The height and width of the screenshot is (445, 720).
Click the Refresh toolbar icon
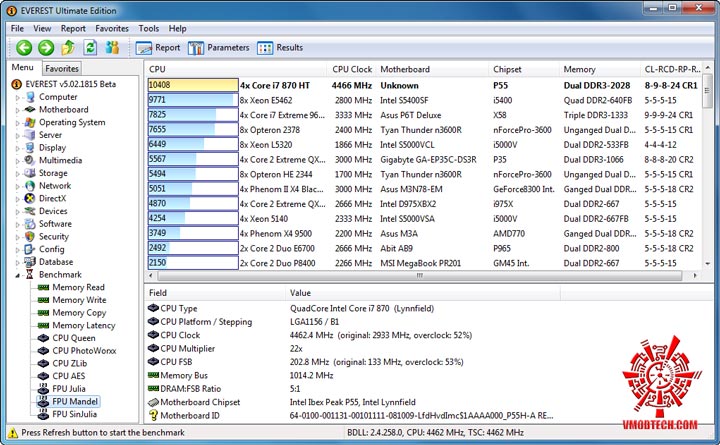[90, 47]
